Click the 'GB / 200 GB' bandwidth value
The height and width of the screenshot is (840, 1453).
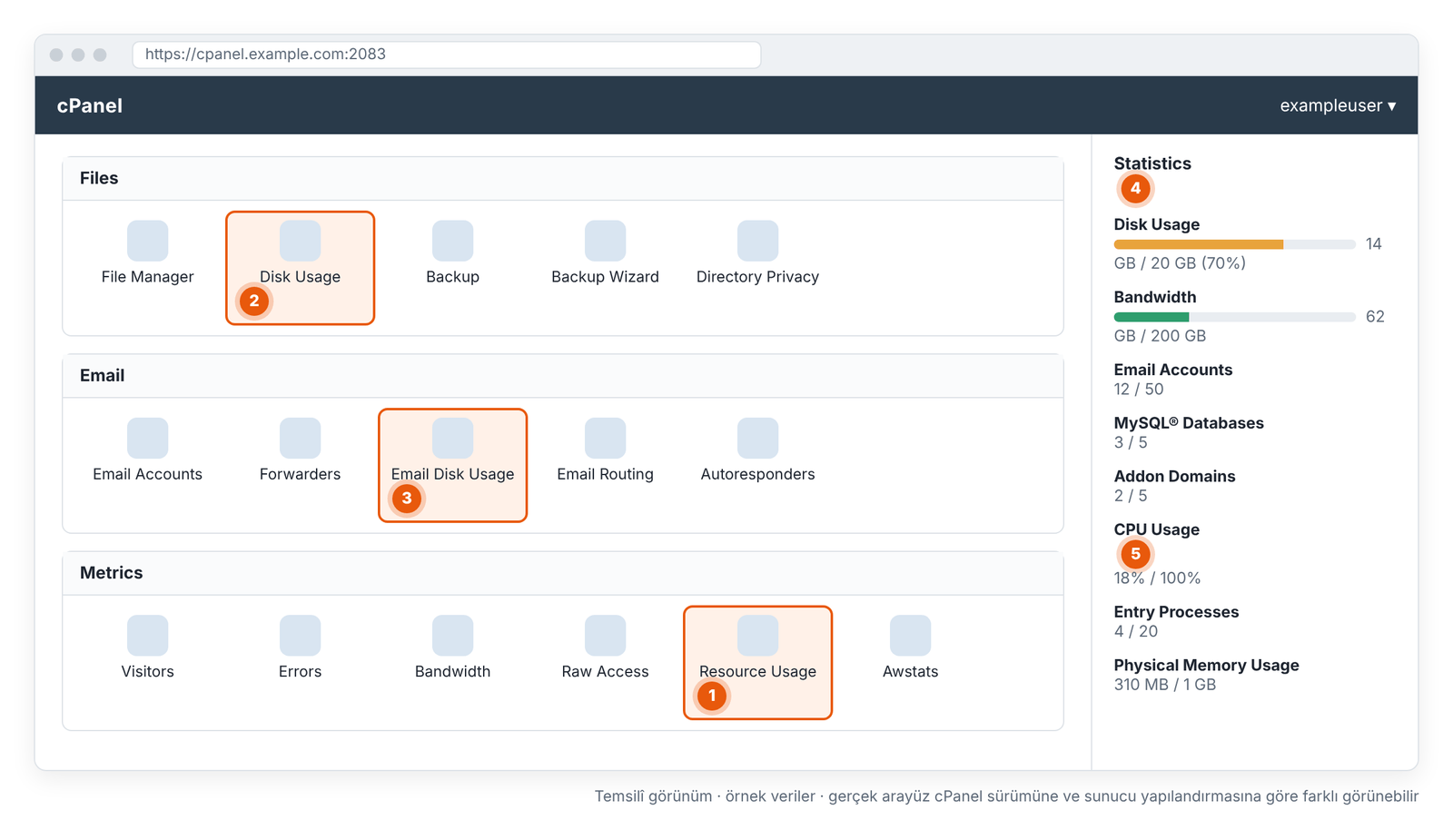click(x=1160, y=336)
